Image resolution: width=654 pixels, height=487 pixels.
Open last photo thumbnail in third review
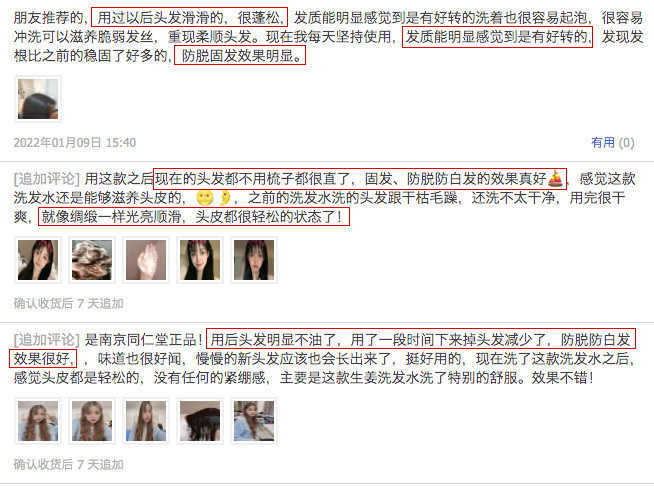coord(254,421)
